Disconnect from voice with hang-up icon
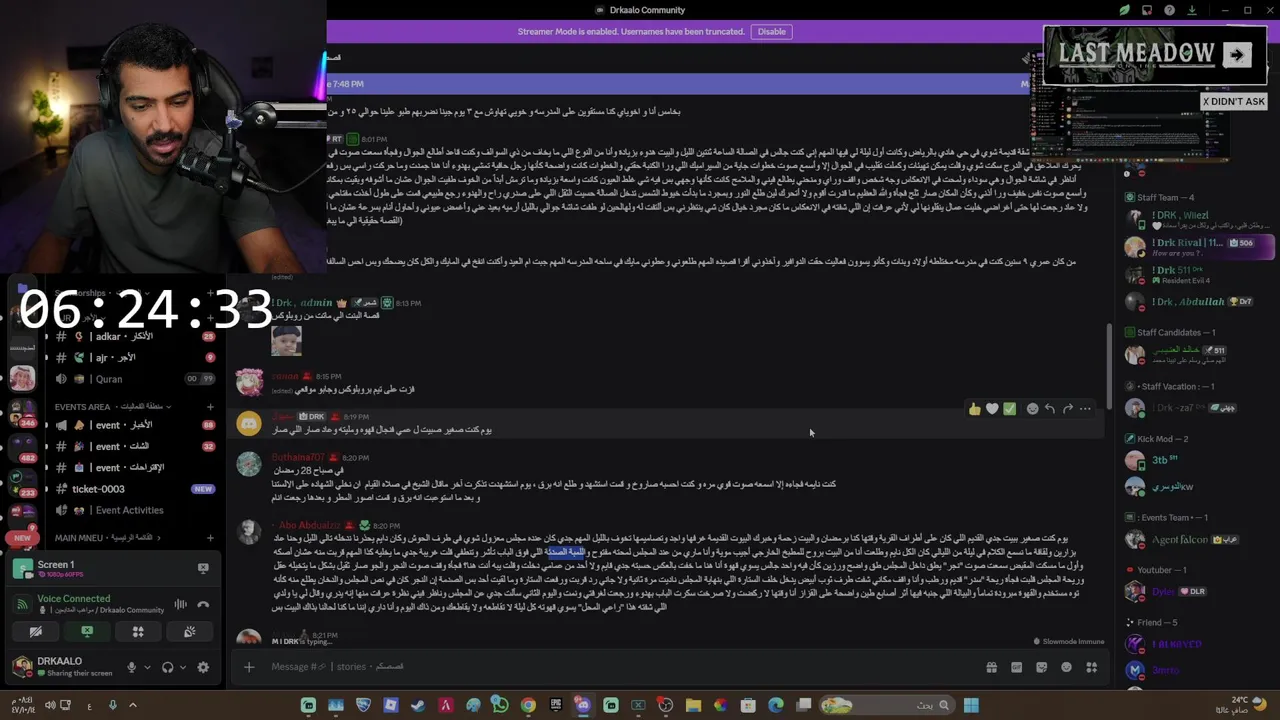The height and width of the screenshot is (720, 1280). pyautogui.click(x=203, y=604)
